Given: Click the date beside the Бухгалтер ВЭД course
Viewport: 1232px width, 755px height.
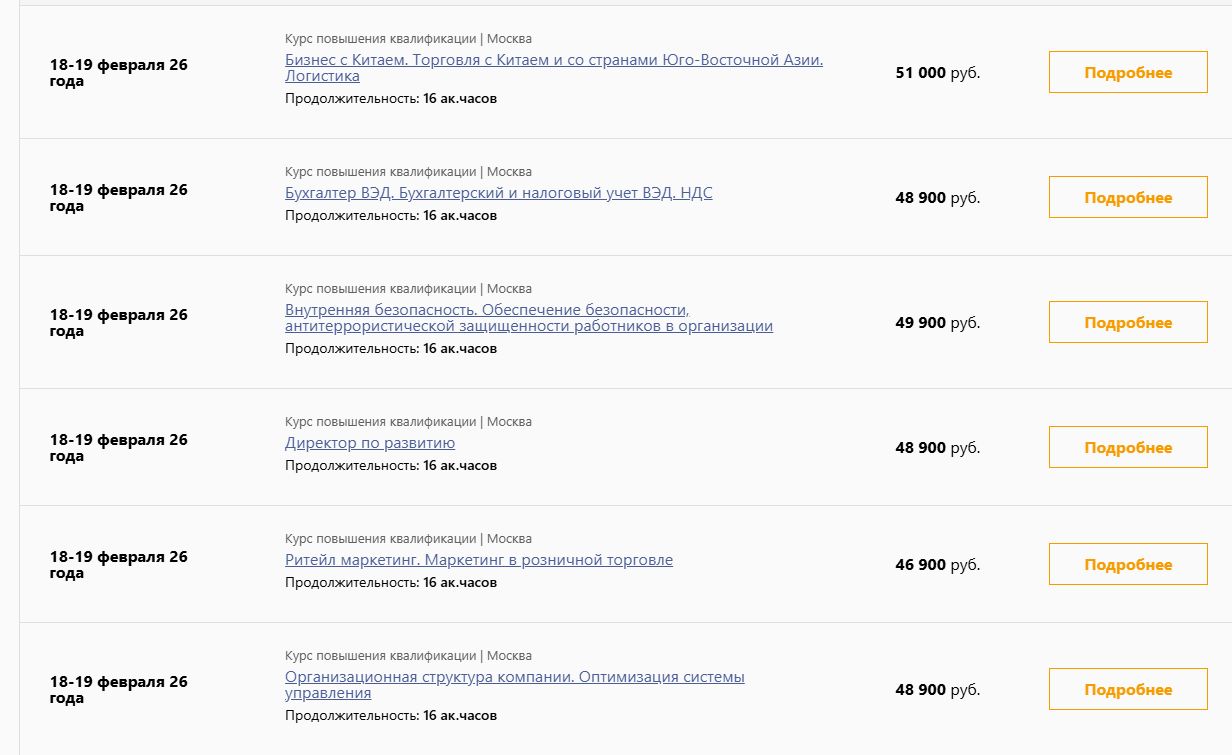Looking at the screenshot, I should [118, 198].
